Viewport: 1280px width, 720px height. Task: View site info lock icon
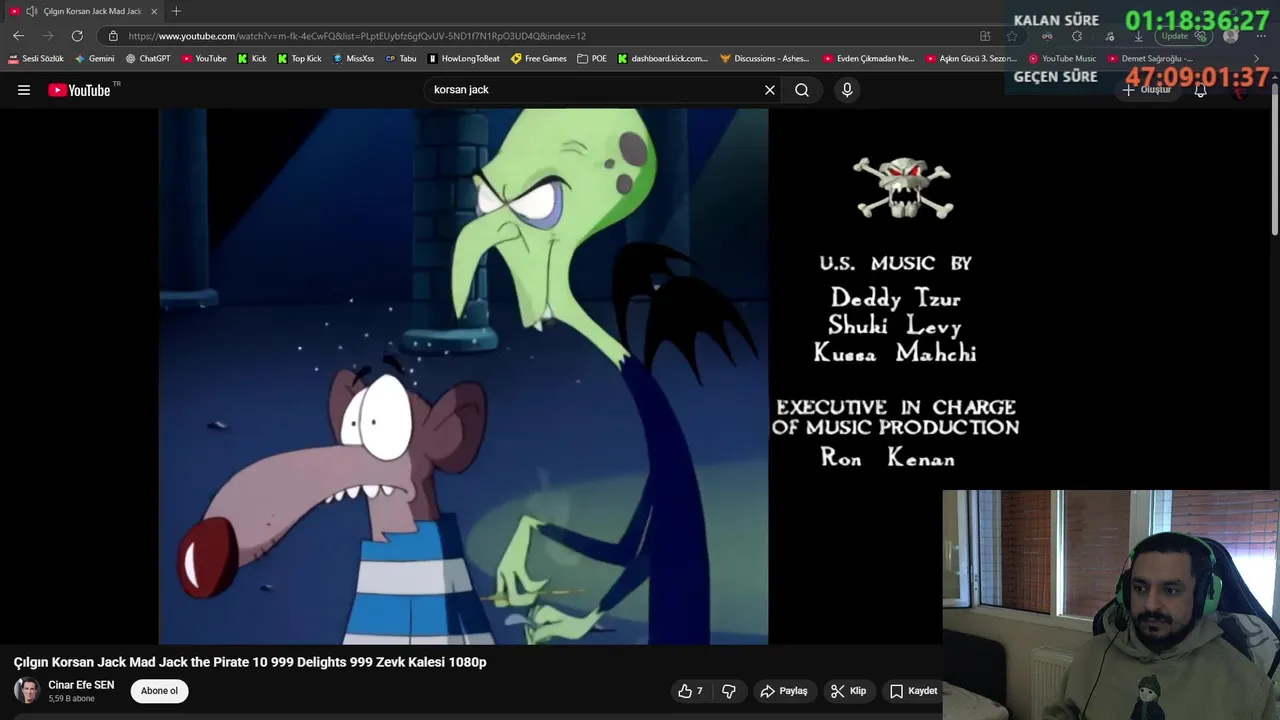(113, 36)
